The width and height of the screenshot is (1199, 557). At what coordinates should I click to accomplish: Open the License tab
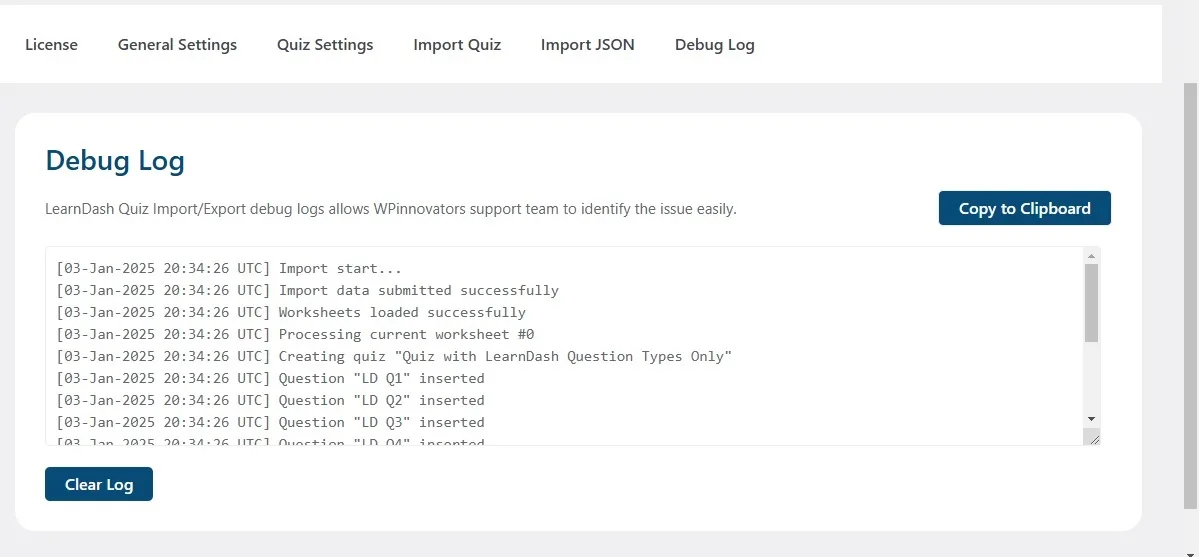tap(51, 44)
